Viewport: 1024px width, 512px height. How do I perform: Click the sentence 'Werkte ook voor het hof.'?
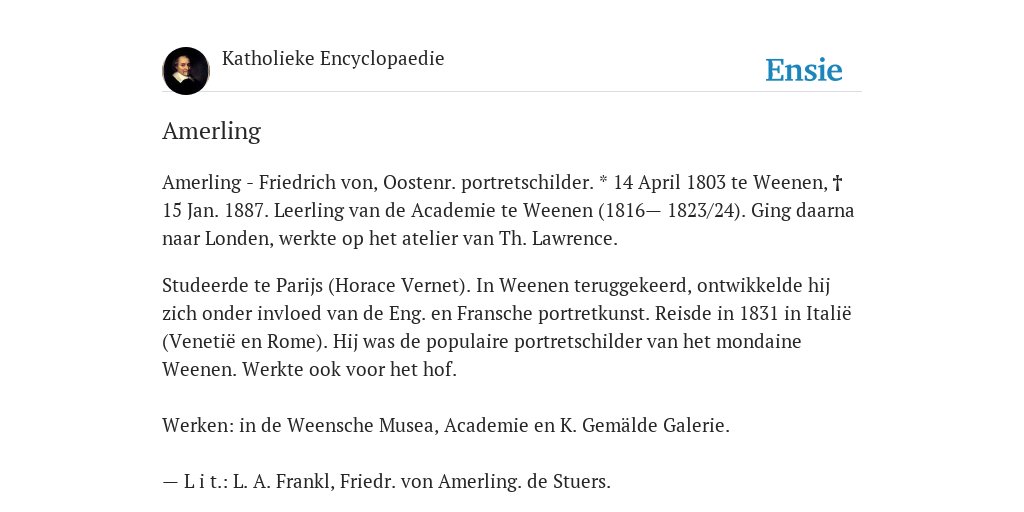click(x=349, y=370)
